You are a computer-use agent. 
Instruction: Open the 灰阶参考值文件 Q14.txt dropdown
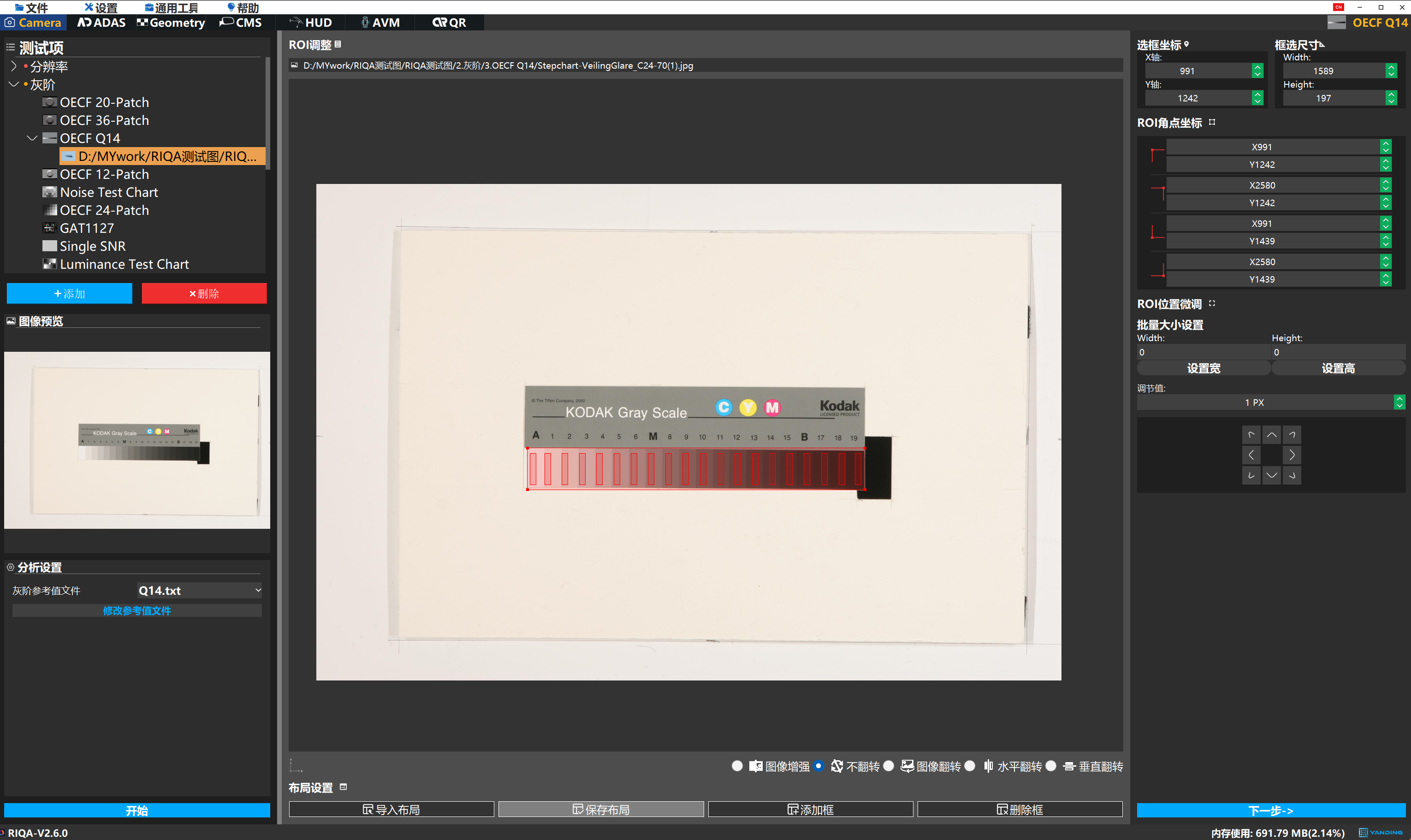[x=199, y=591]
